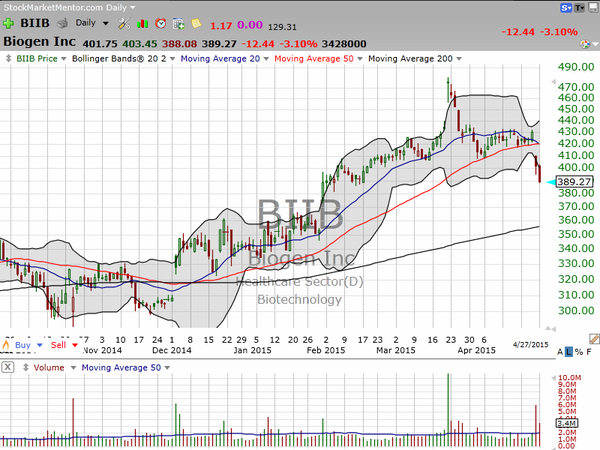Viewport: 600px width, 450px height.
Task: Click the red 1.17 value in toolbar
Action: coord(221,26)
